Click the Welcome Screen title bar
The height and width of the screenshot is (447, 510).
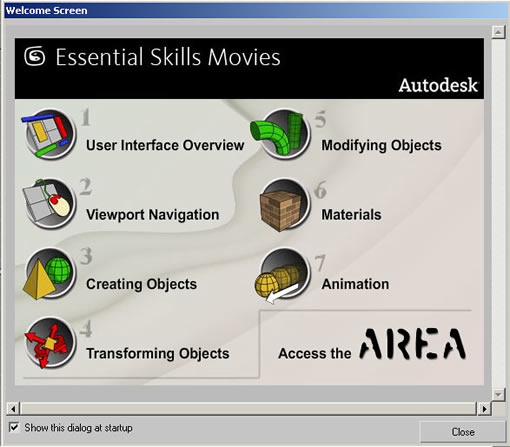[x=255, y=10]
